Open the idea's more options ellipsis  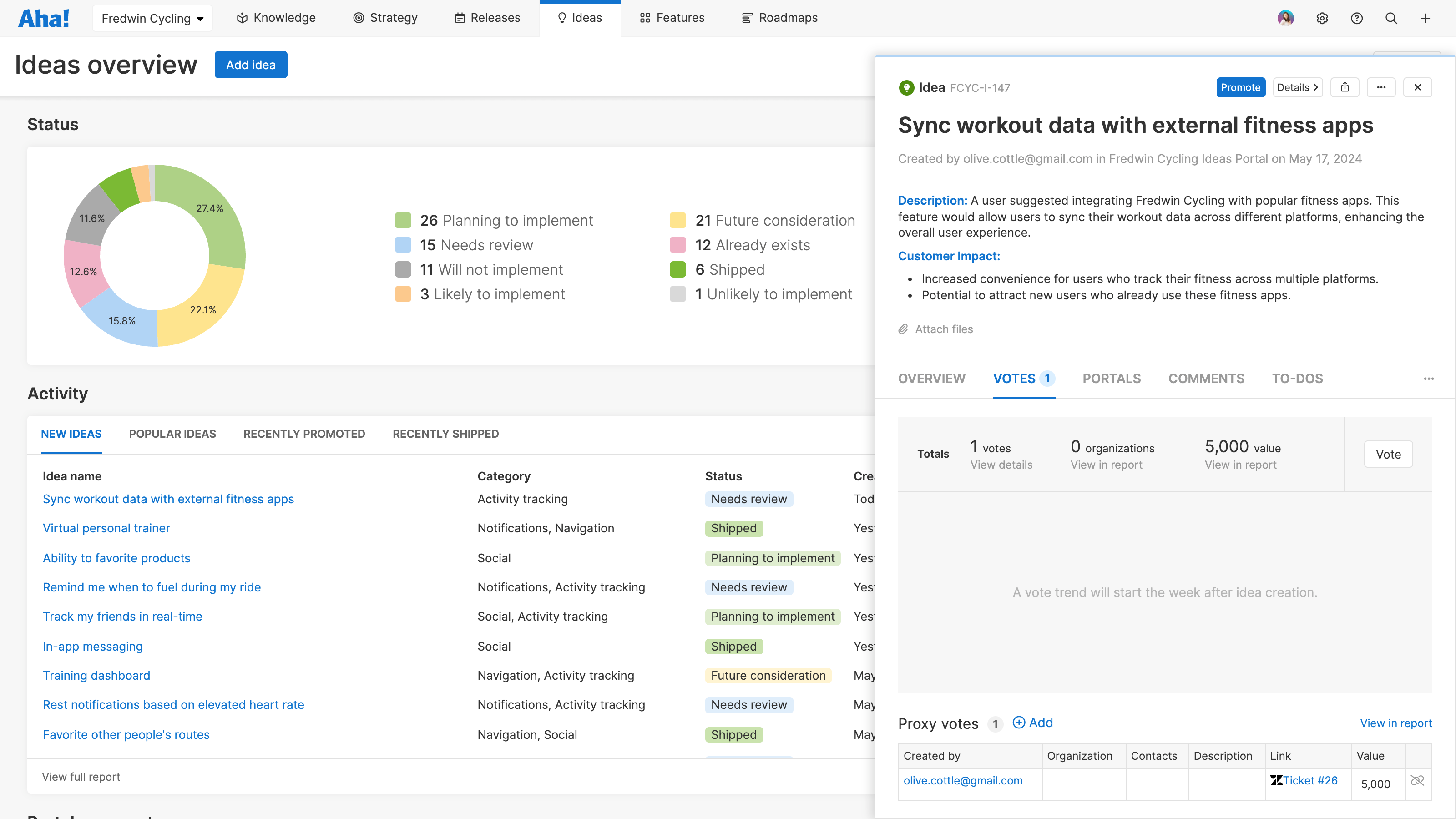coord(1382,87)
